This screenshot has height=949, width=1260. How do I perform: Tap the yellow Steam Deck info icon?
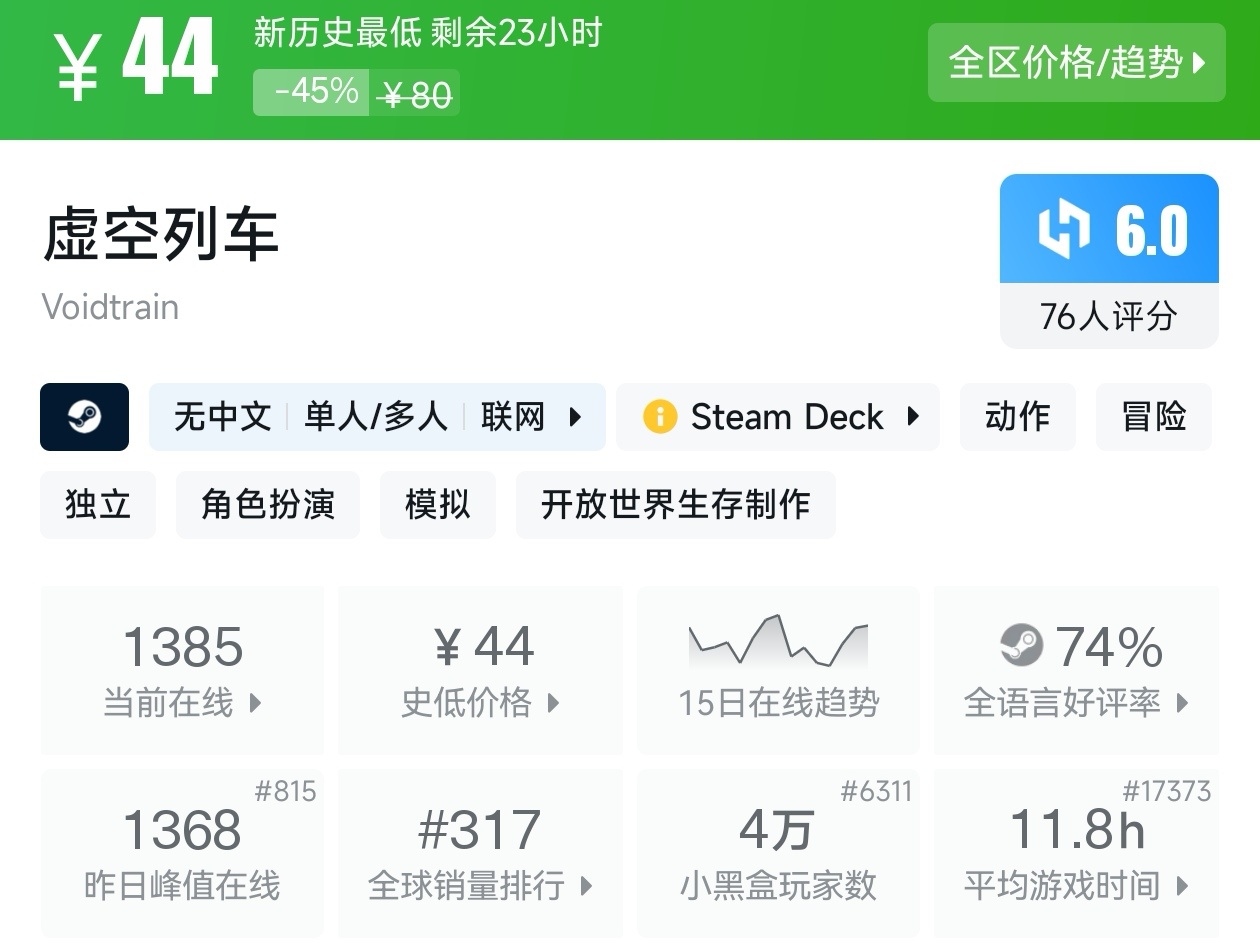click(x=660, y=416)
